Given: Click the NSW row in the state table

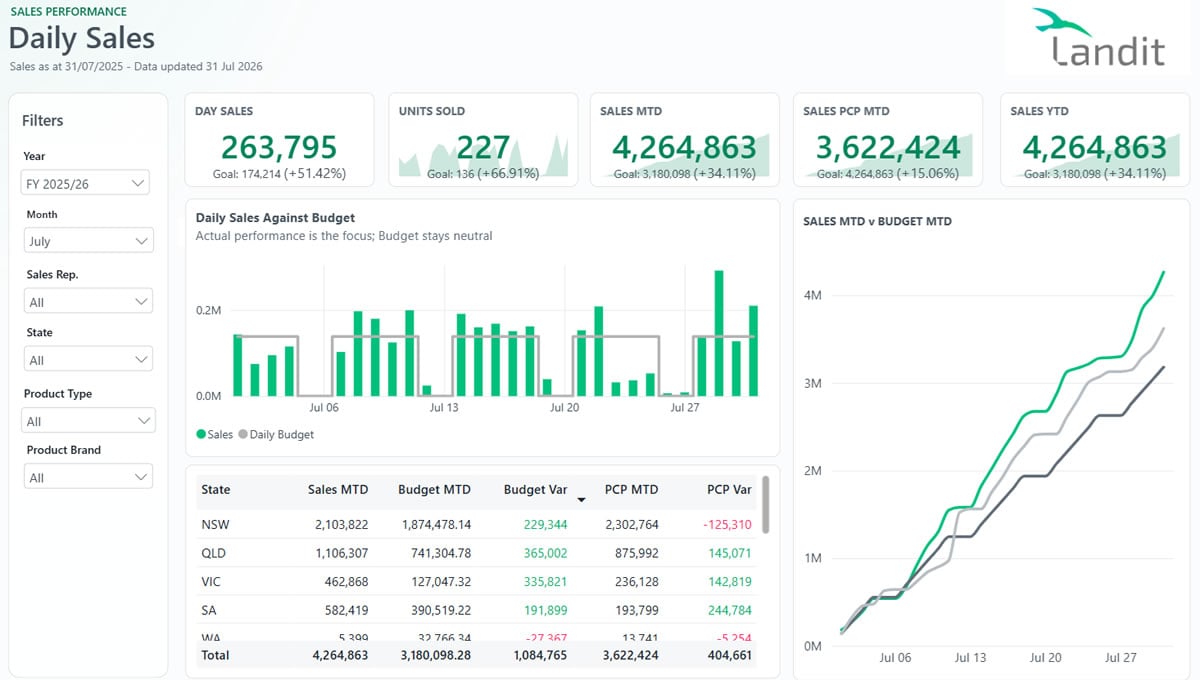Looking at the screenshot, I should click(478, 524).
